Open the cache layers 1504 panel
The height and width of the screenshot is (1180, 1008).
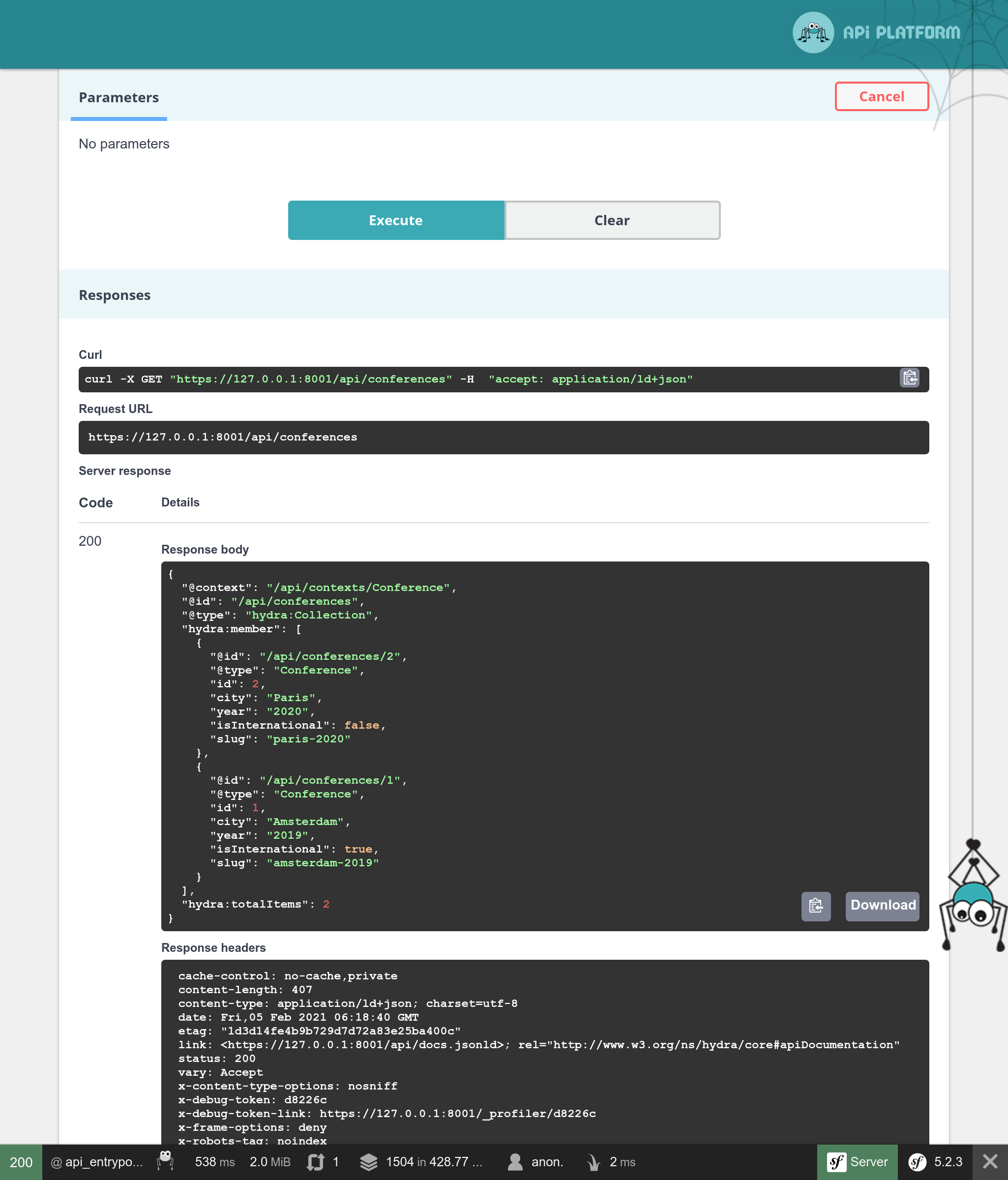(x=421, y=1162)
